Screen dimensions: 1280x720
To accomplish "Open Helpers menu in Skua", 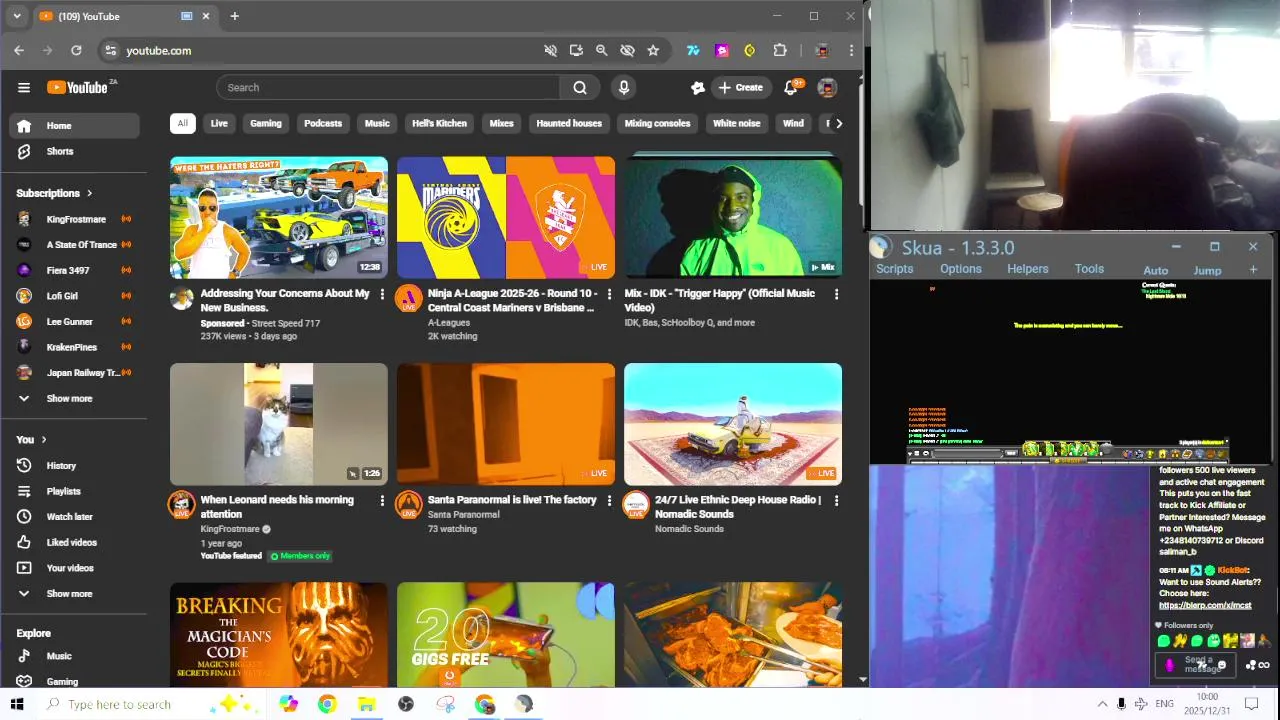I will coord(1027,269).
